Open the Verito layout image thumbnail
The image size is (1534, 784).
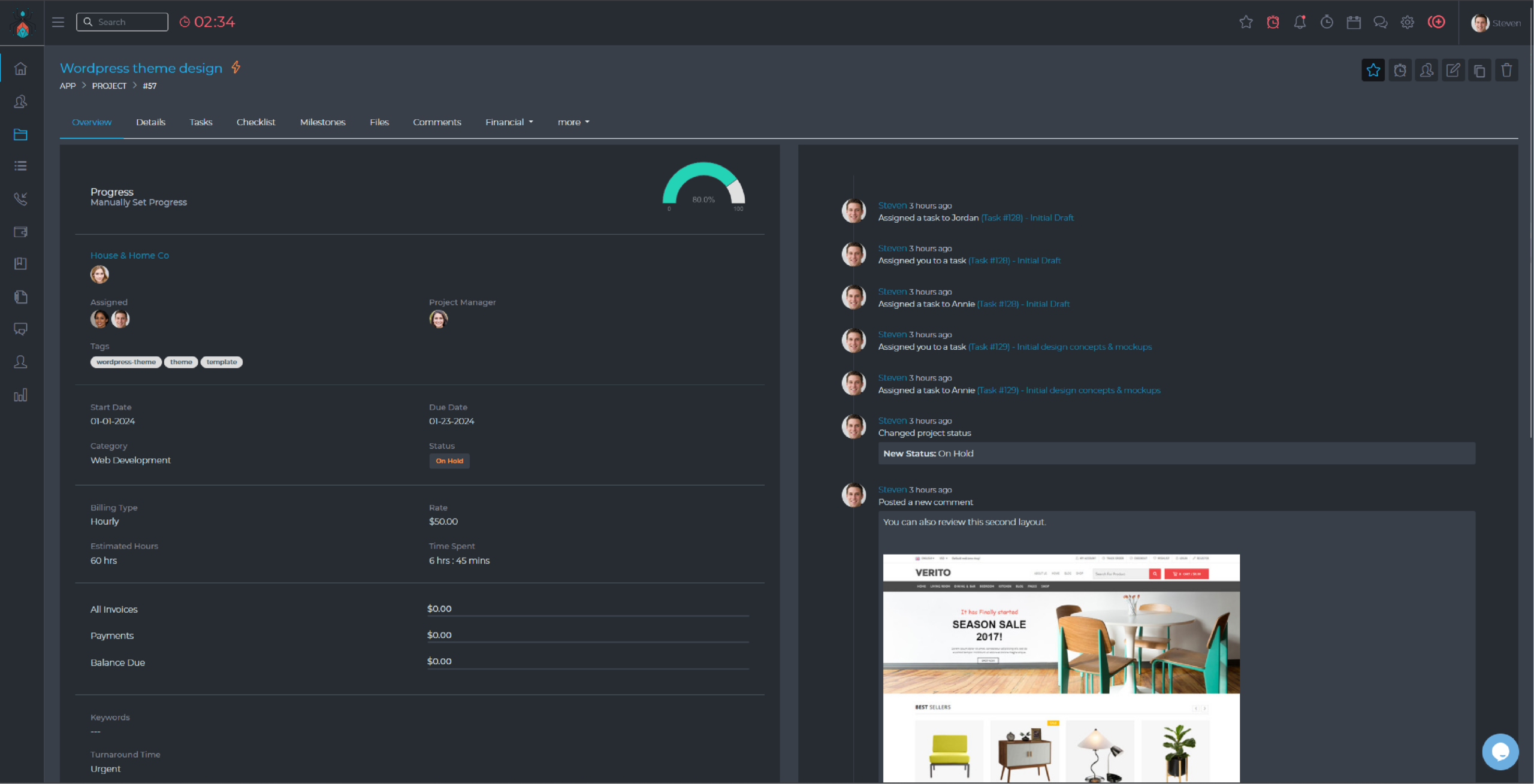tap(1061, 668)
